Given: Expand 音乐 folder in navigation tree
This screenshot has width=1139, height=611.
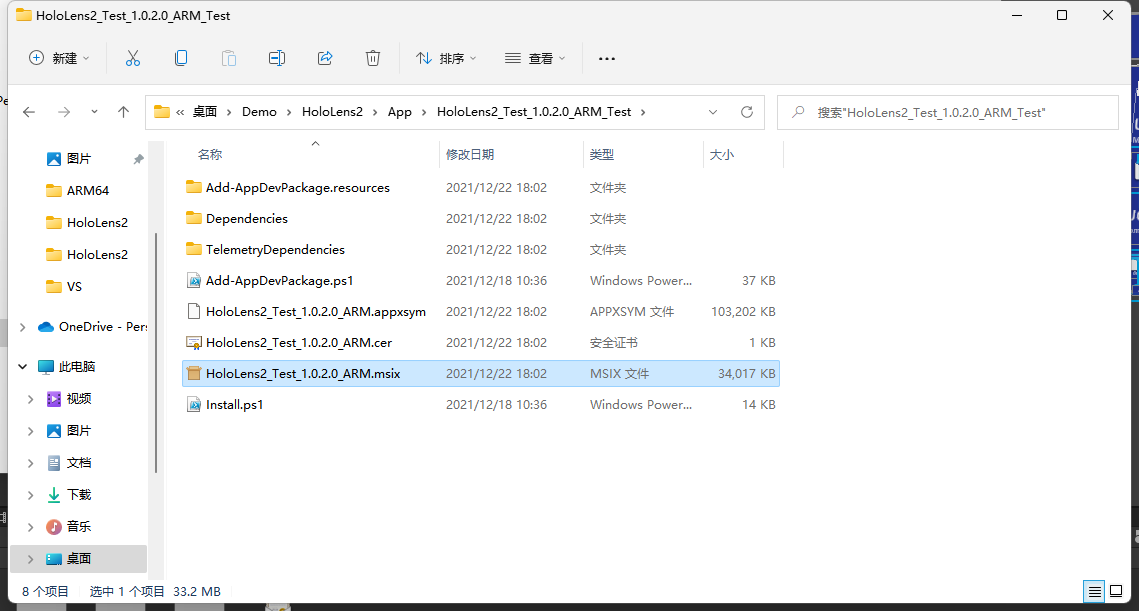Looking at the screenshot, I should pyautogui.click(x=31, y=527).
